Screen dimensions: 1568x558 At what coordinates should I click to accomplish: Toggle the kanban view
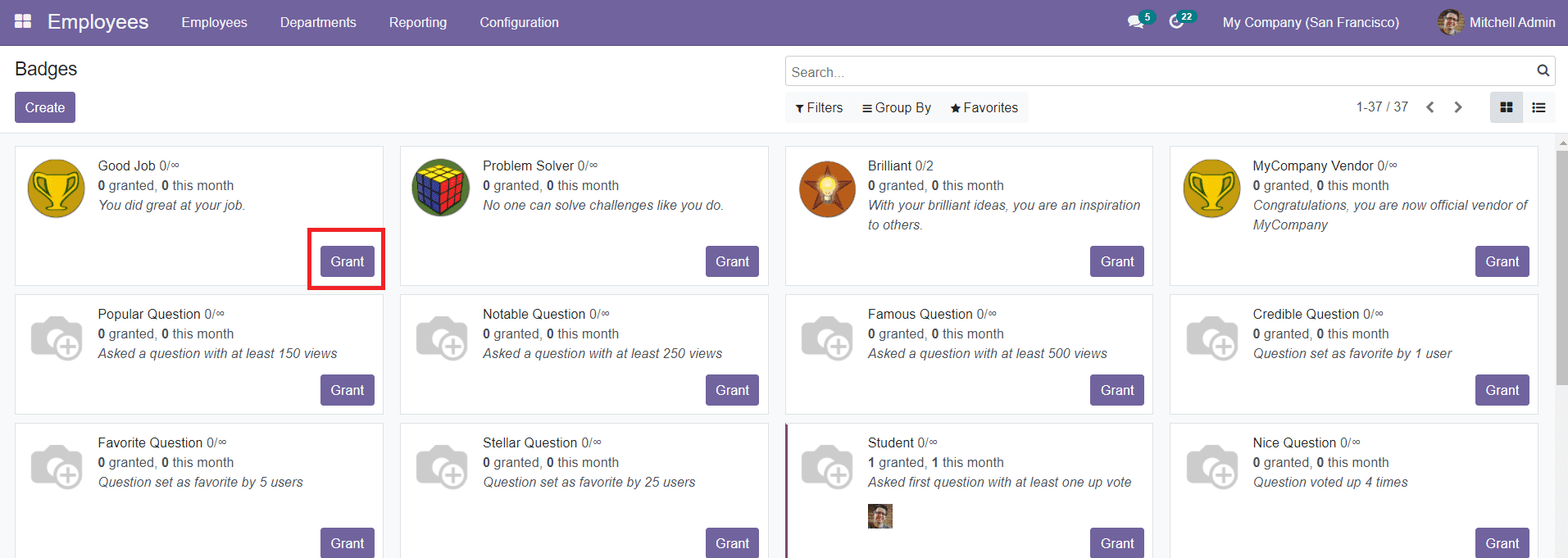1506,107
